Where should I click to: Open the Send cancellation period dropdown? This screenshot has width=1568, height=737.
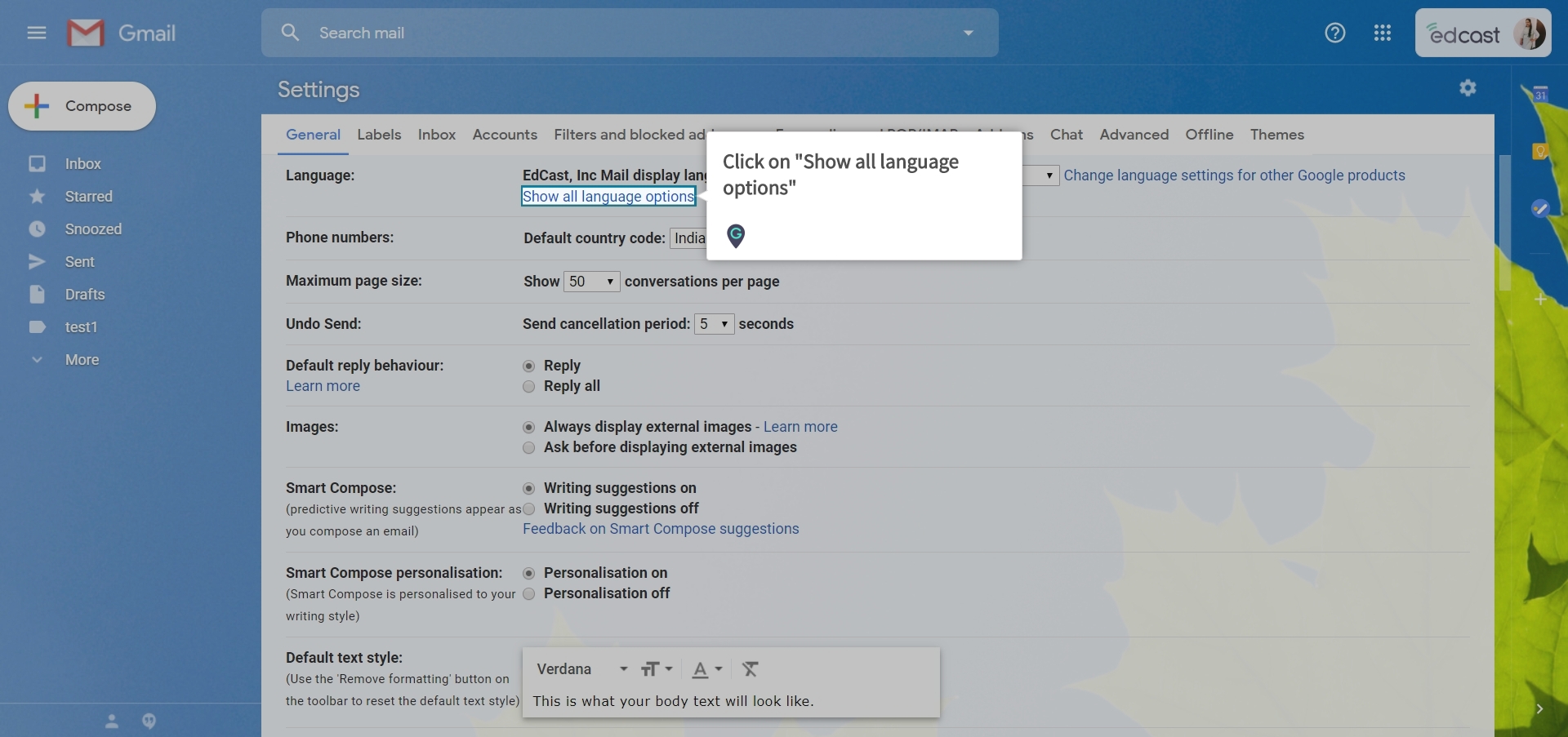714,323
